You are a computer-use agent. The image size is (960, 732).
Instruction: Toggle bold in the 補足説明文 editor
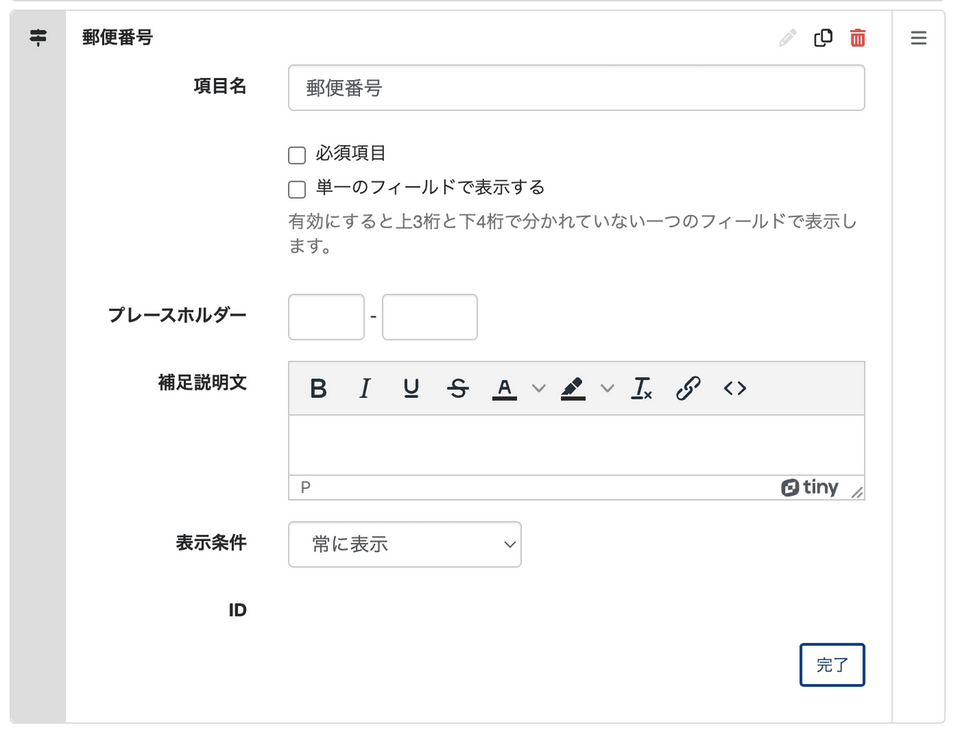pos(318,389)
